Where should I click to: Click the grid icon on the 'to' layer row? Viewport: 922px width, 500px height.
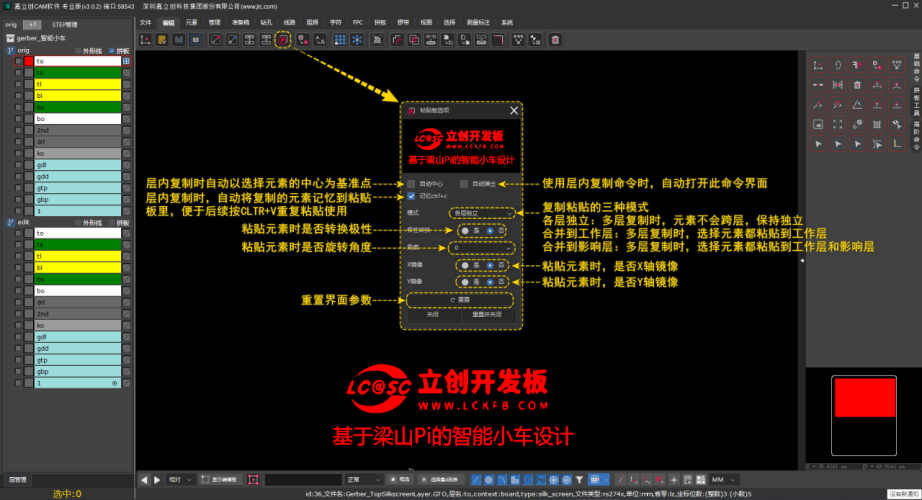(126, 61)
